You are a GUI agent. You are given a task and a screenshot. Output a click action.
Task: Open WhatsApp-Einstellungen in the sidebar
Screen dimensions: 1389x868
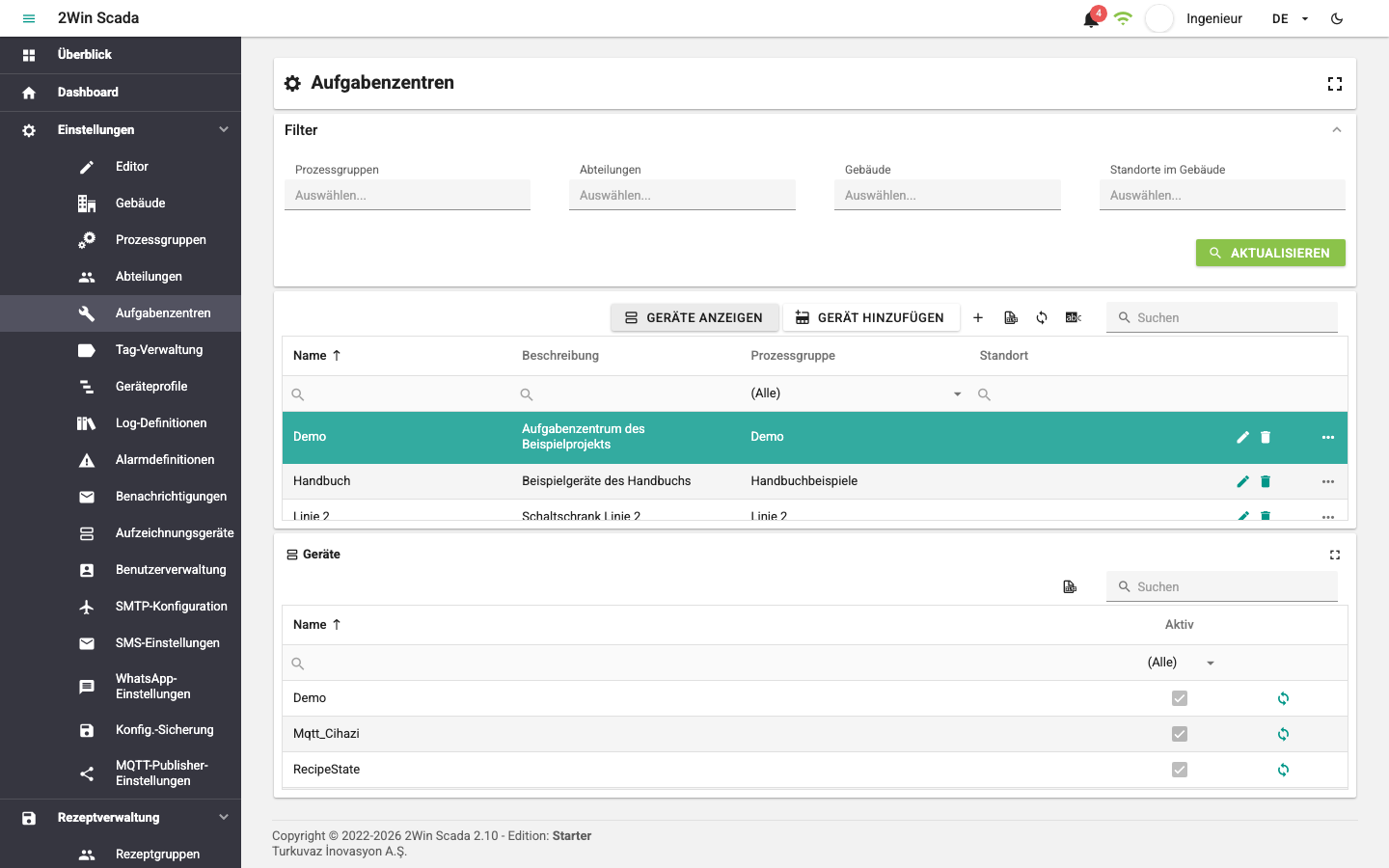point(121,687)
